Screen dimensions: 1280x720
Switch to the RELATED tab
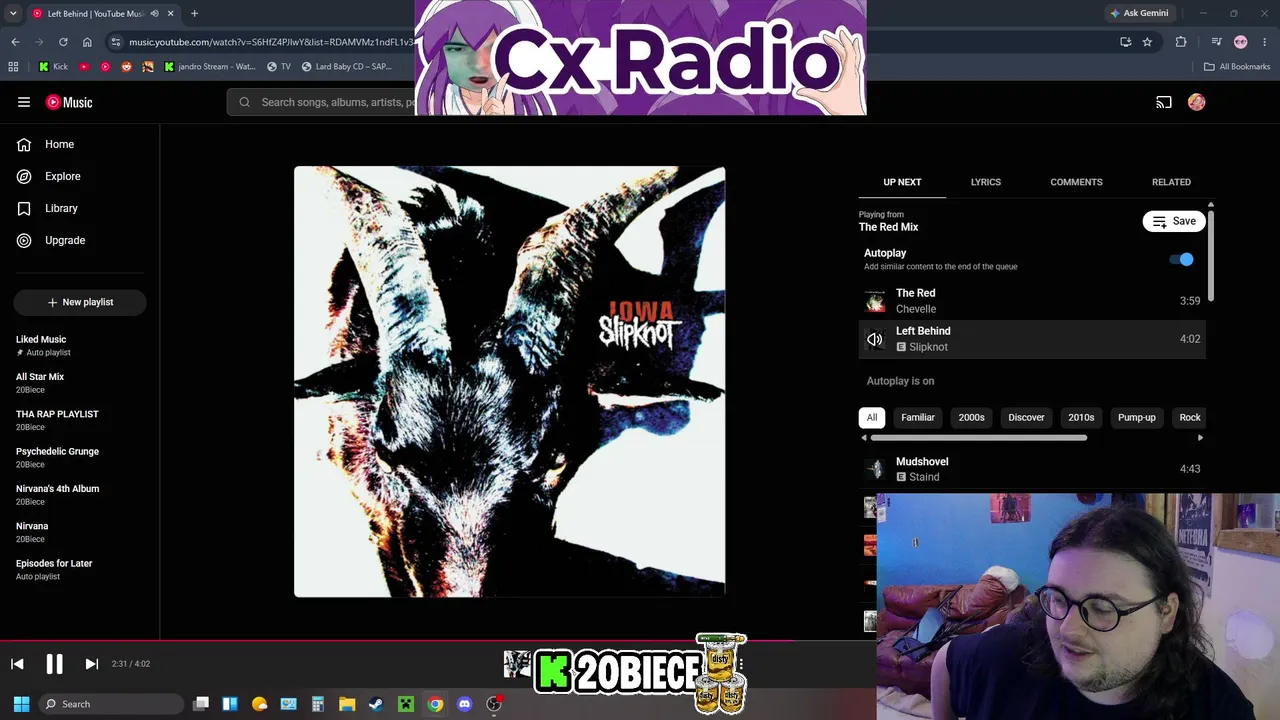1171,182
